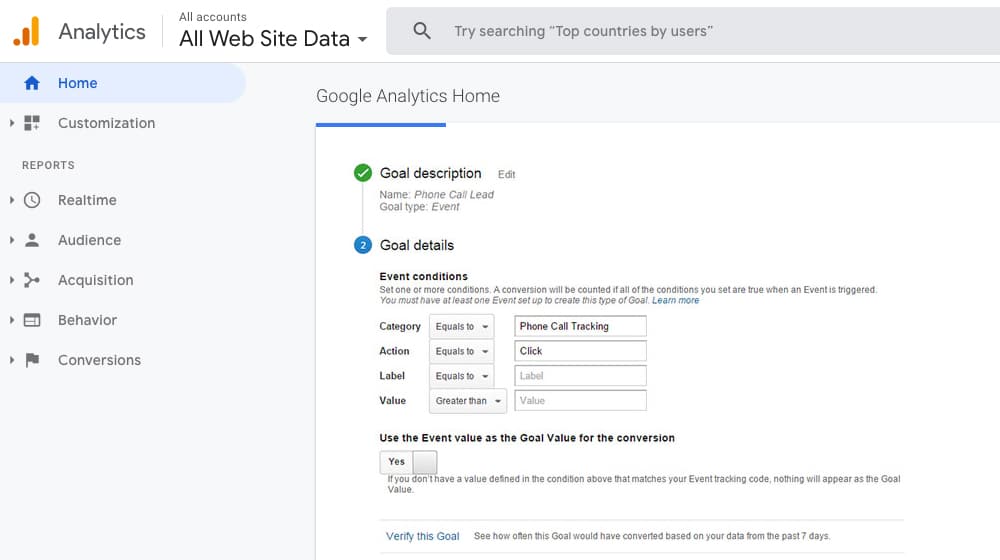Screen dimensions: 1000x560
Task: Click the Goal details heading
Action: tap(417, 246)
